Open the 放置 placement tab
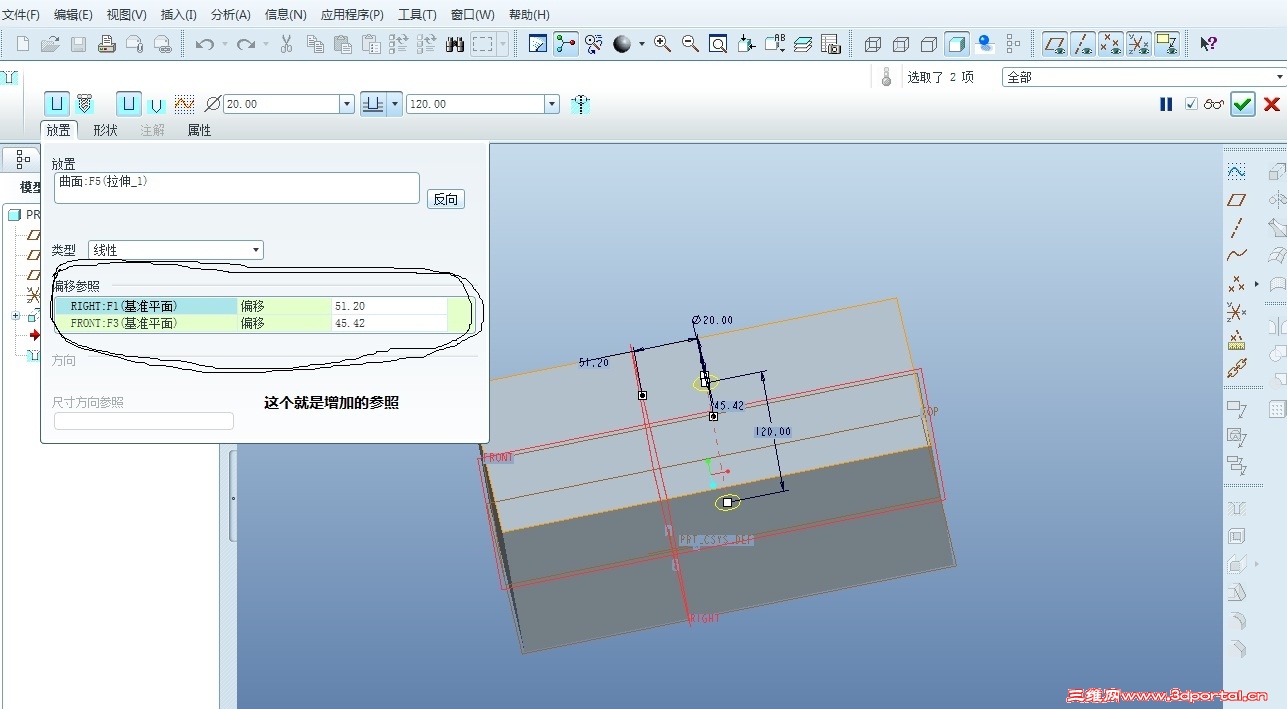 (59, 130)
